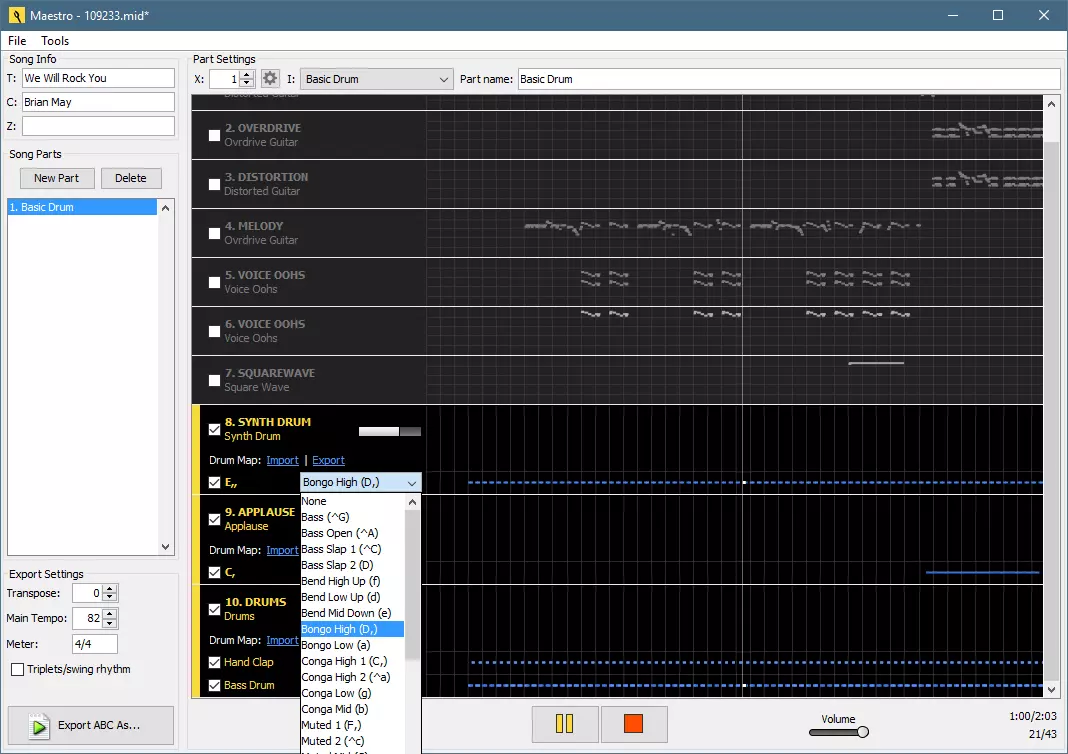
Task: Click the Export drum map link
Action: 328,460
